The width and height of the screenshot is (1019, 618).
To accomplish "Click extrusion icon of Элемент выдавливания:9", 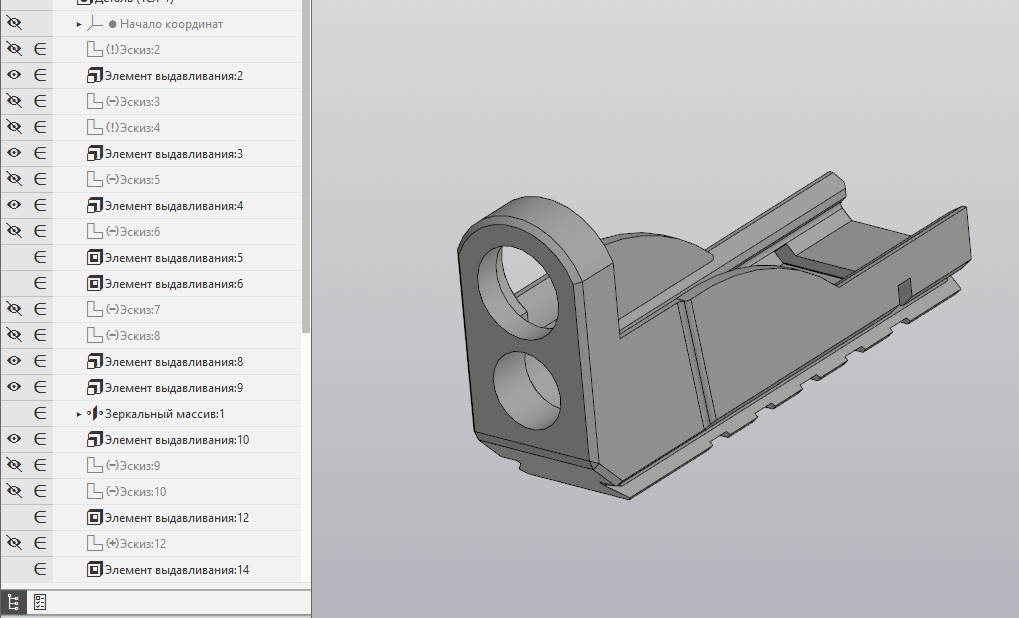I will click(95, 387).
